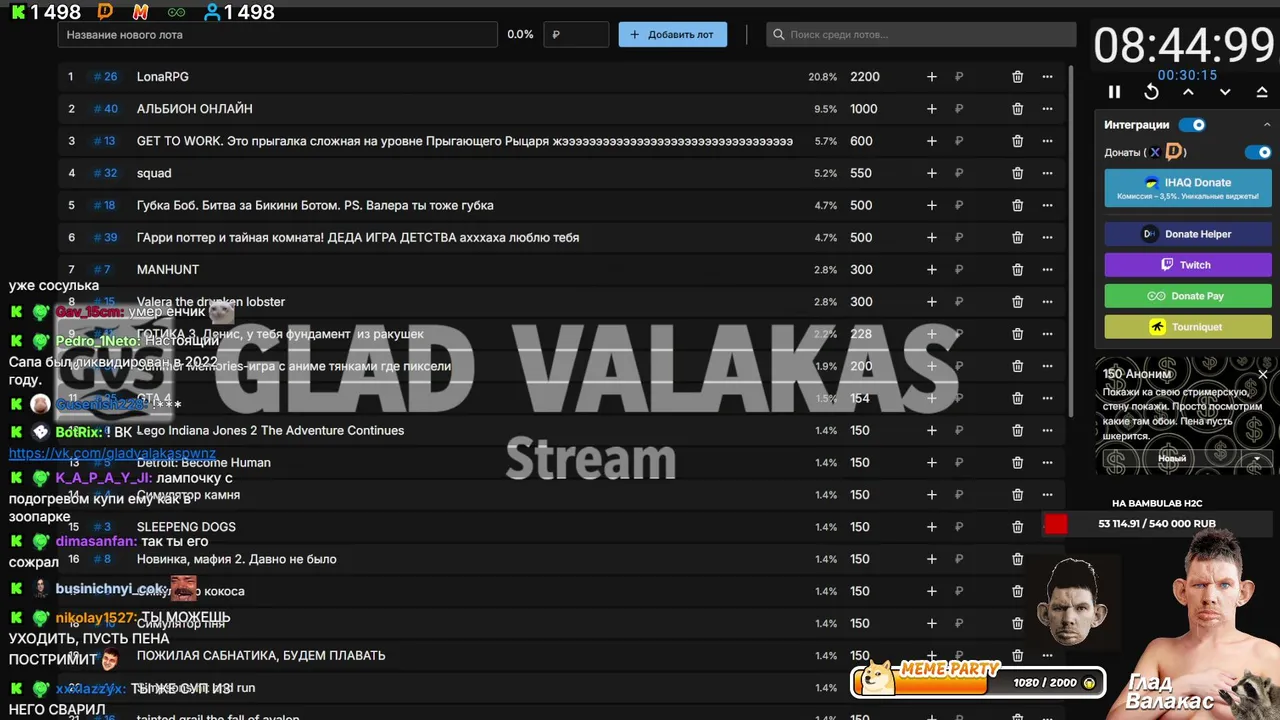Viewport: 1280px width, 720px height.
Task: Expand the donation card with chevron
Action: (x=1257, y=458)
